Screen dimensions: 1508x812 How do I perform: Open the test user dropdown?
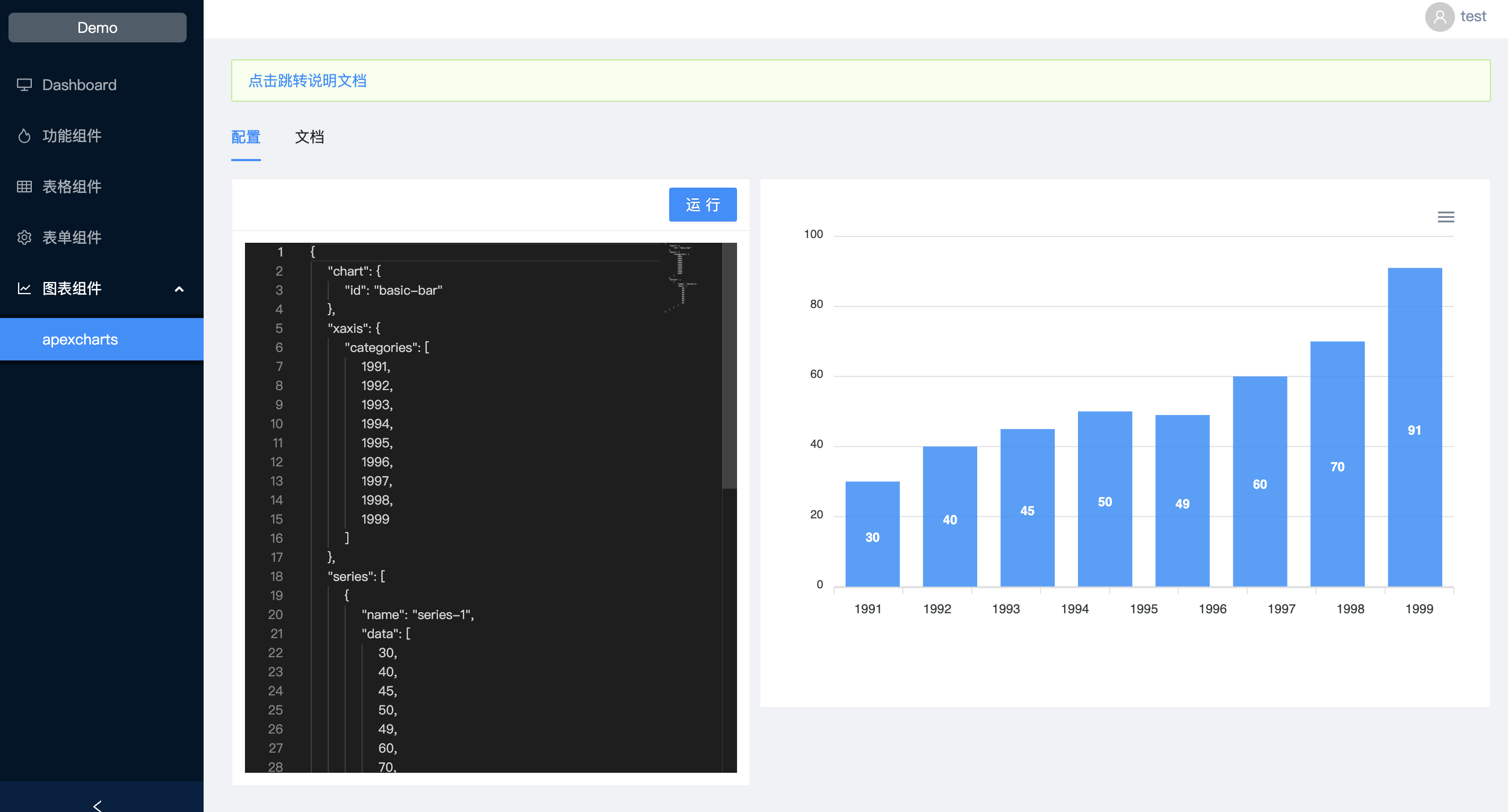[x=1473, y=17]
